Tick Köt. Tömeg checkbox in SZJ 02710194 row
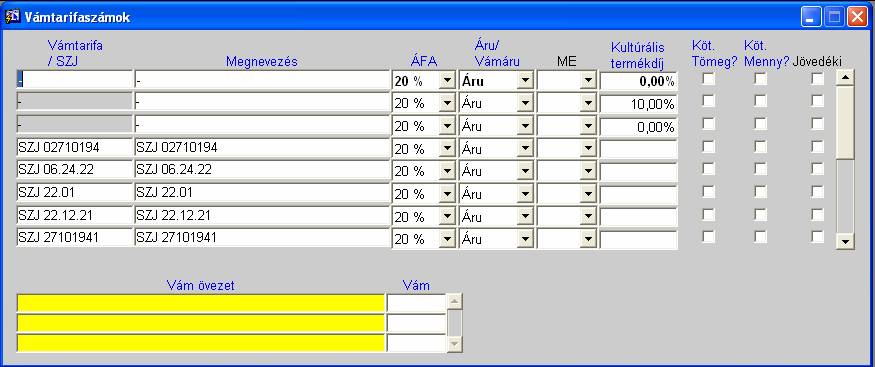Viewport: 875px width, 367px height. tap(709, 147)
